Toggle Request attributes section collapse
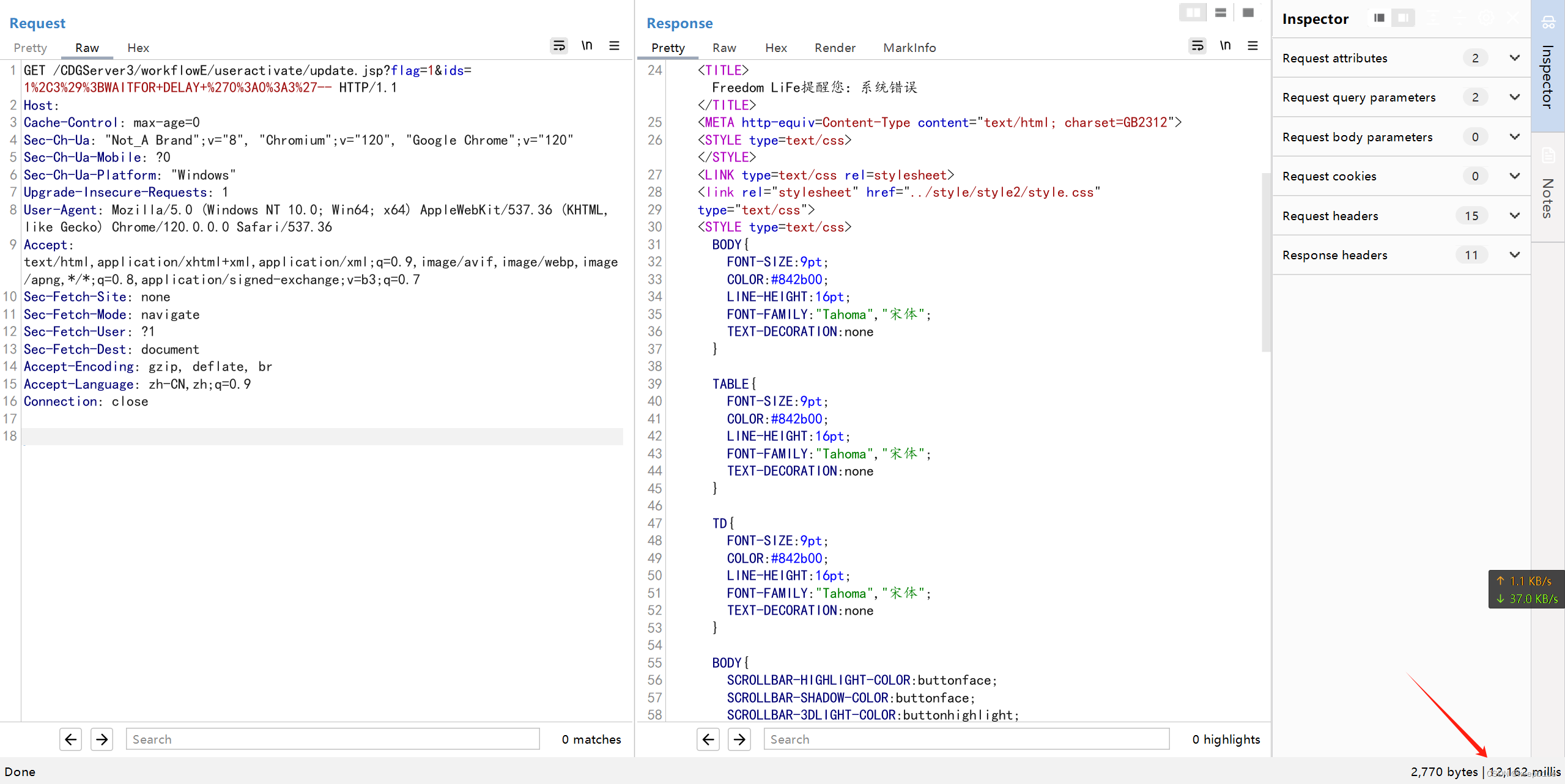Screen dimensions: 1565x784 1516,58
